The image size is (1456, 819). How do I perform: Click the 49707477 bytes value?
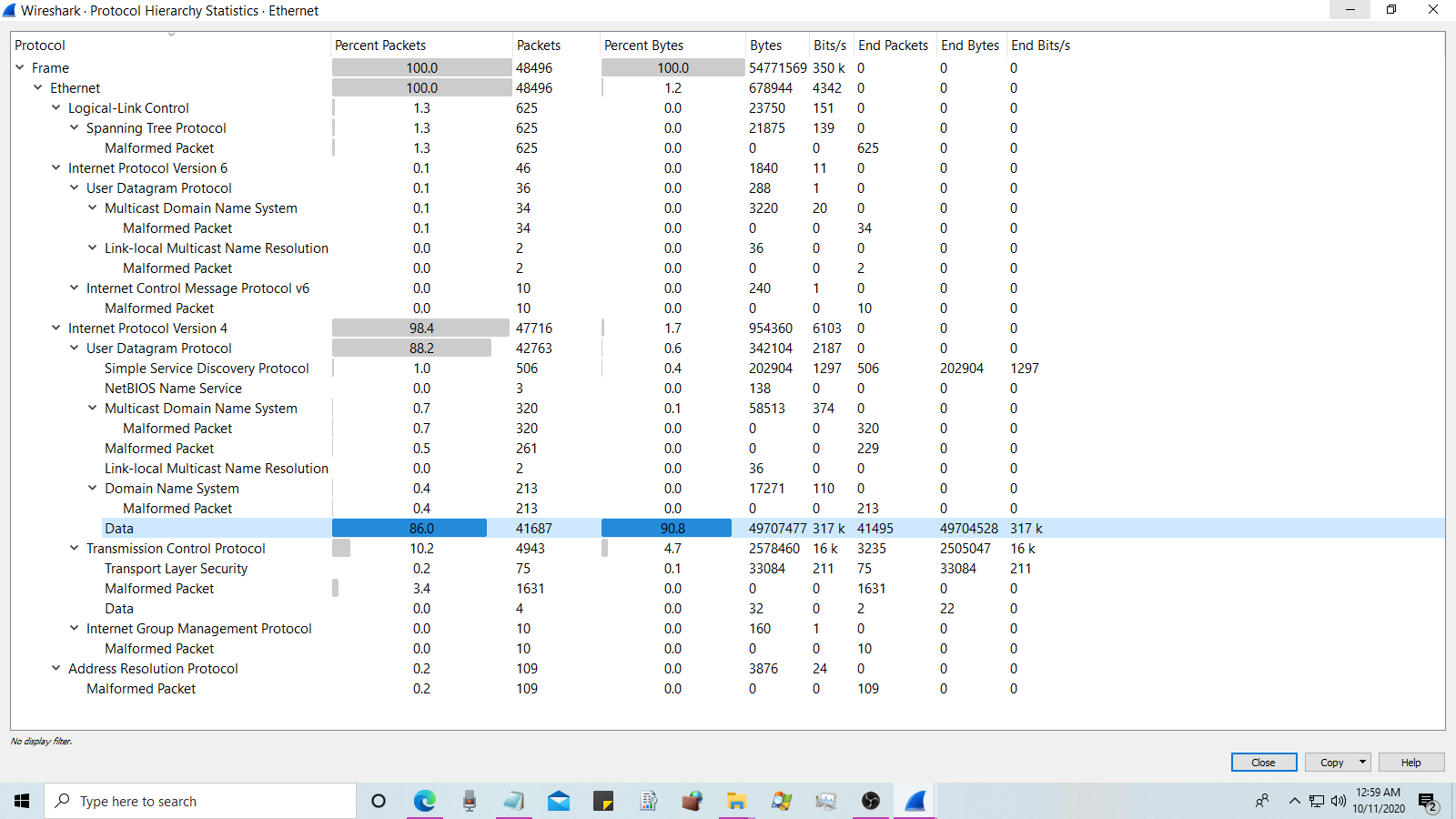click(778, 528)
